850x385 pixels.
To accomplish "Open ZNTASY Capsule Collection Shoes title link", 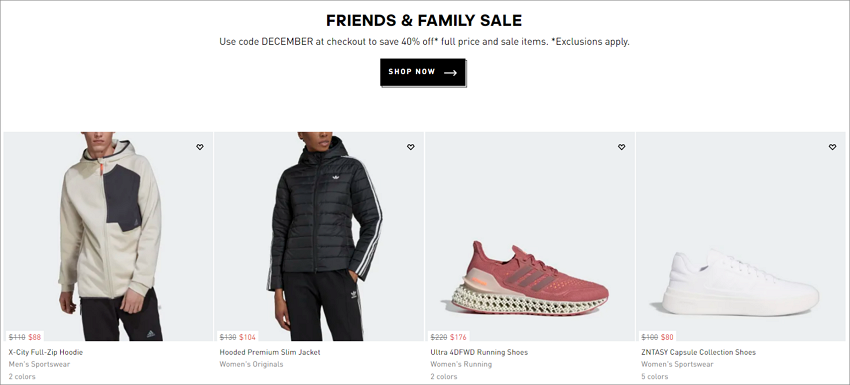I will point(698,352).
